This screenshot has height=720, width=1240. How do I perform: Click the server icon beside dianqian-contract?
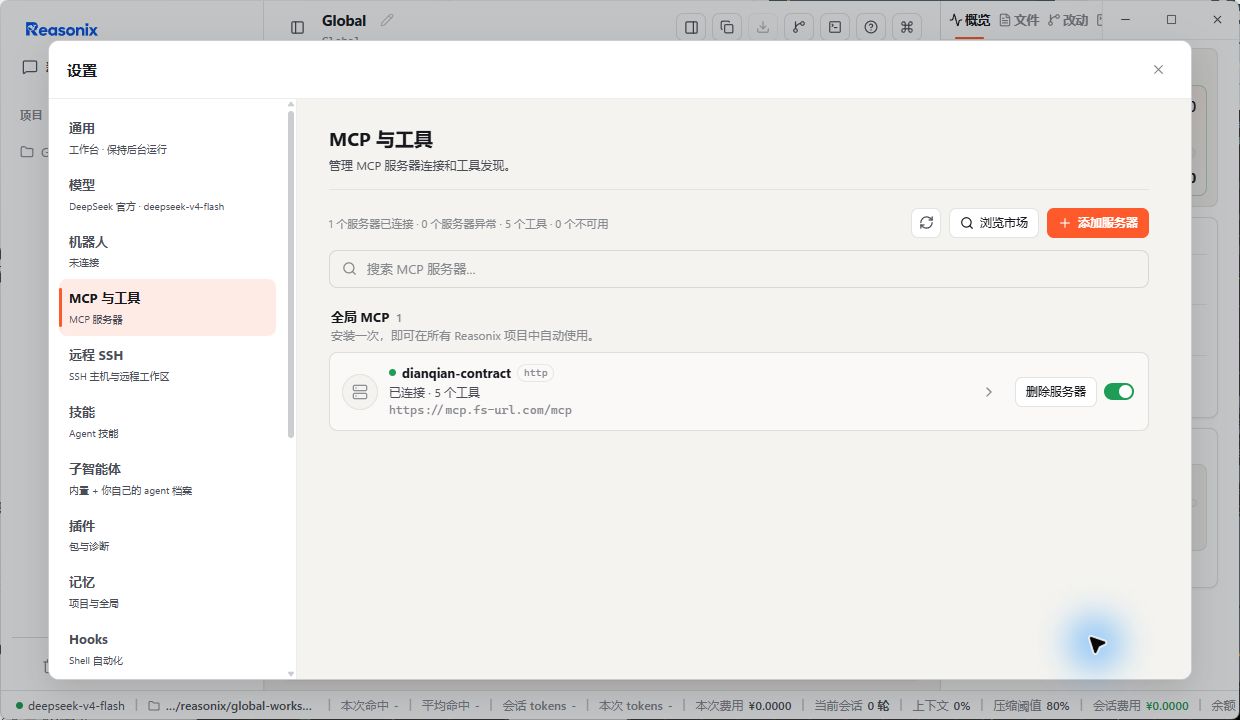pos(360,392)
